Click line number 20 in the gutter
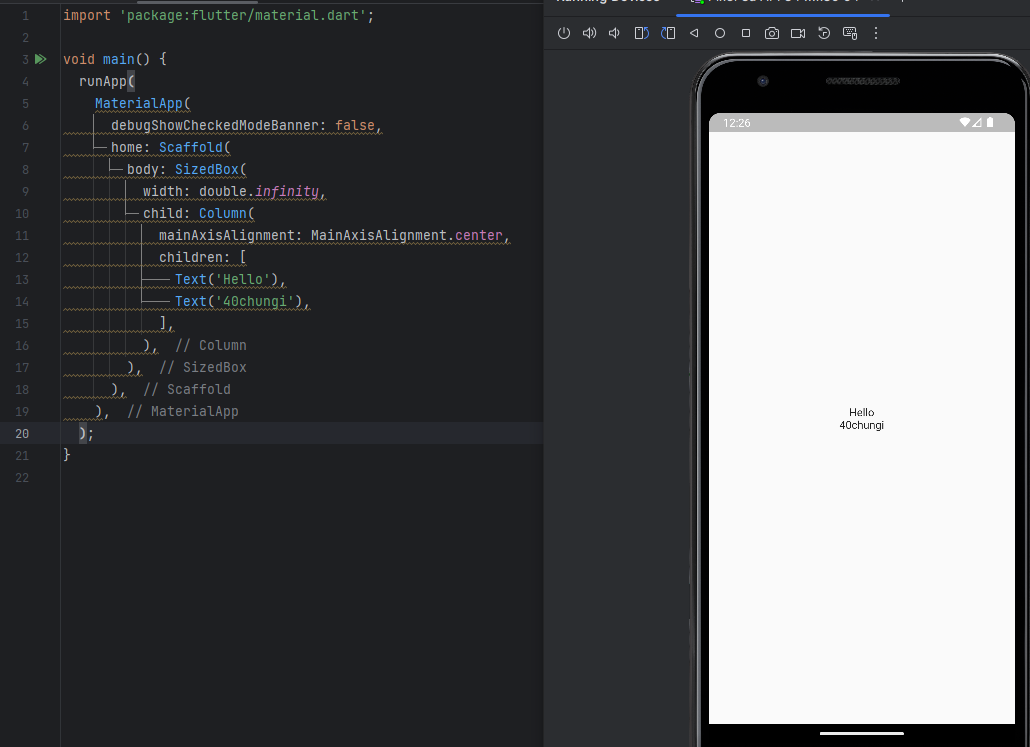 22,434
